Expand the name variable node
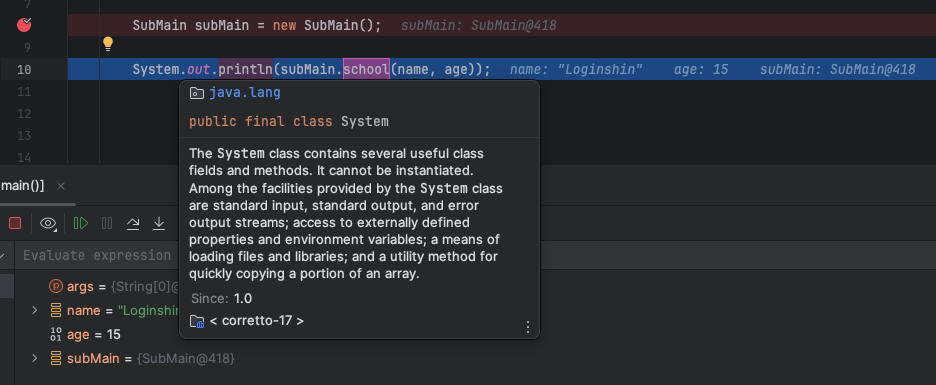 (x=35, y=310)
